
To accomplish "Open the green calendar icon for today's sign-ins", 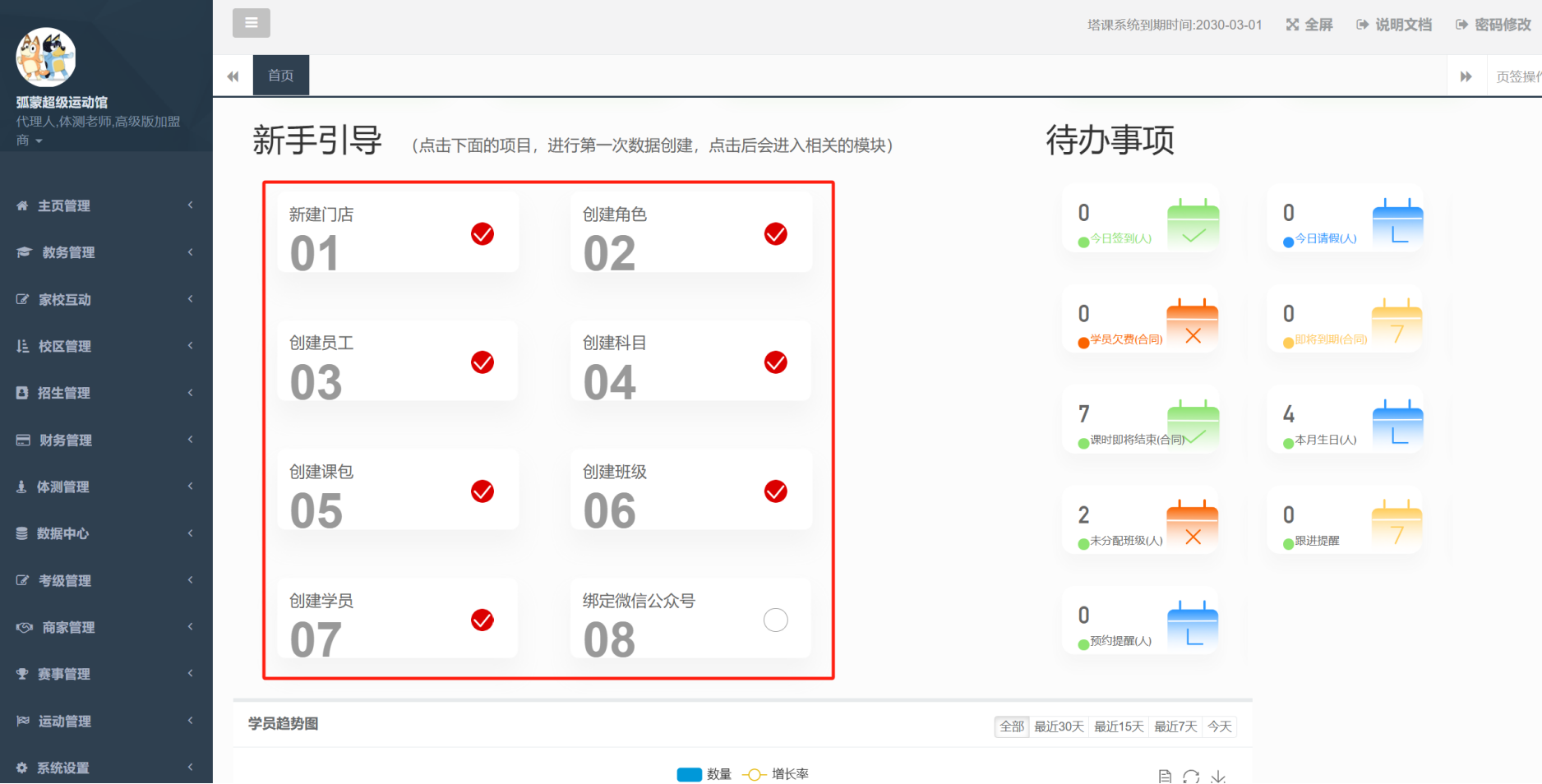I will pos(1193,224).
